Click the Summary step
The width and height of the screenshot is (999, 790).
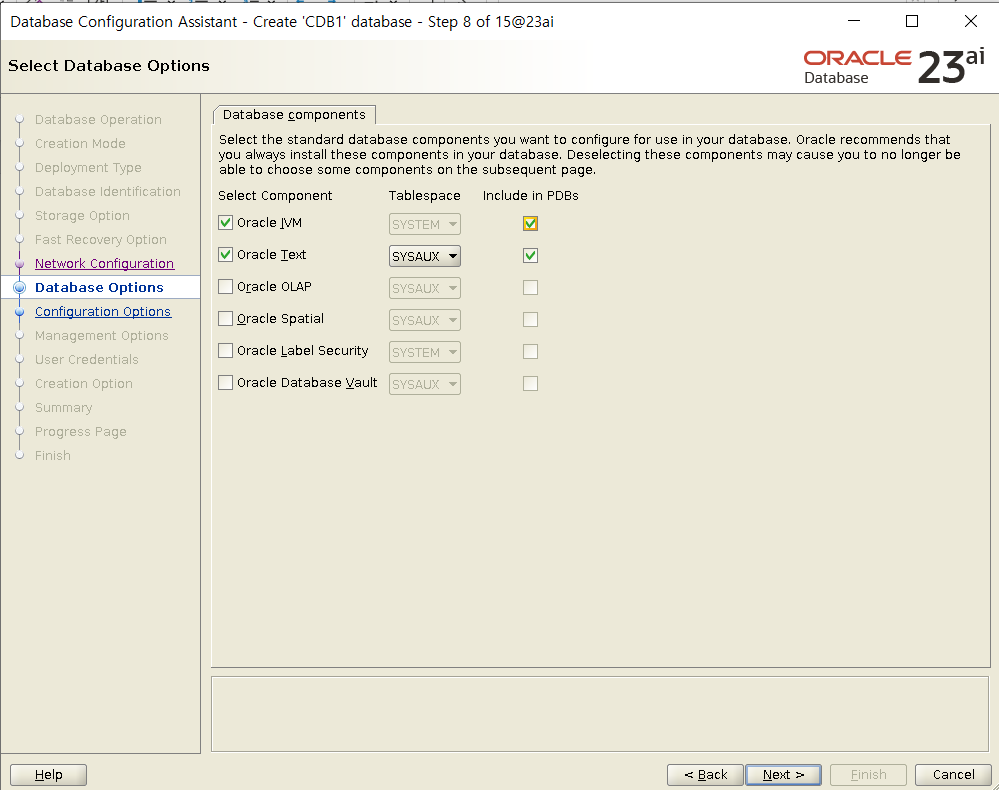(64, 408)
